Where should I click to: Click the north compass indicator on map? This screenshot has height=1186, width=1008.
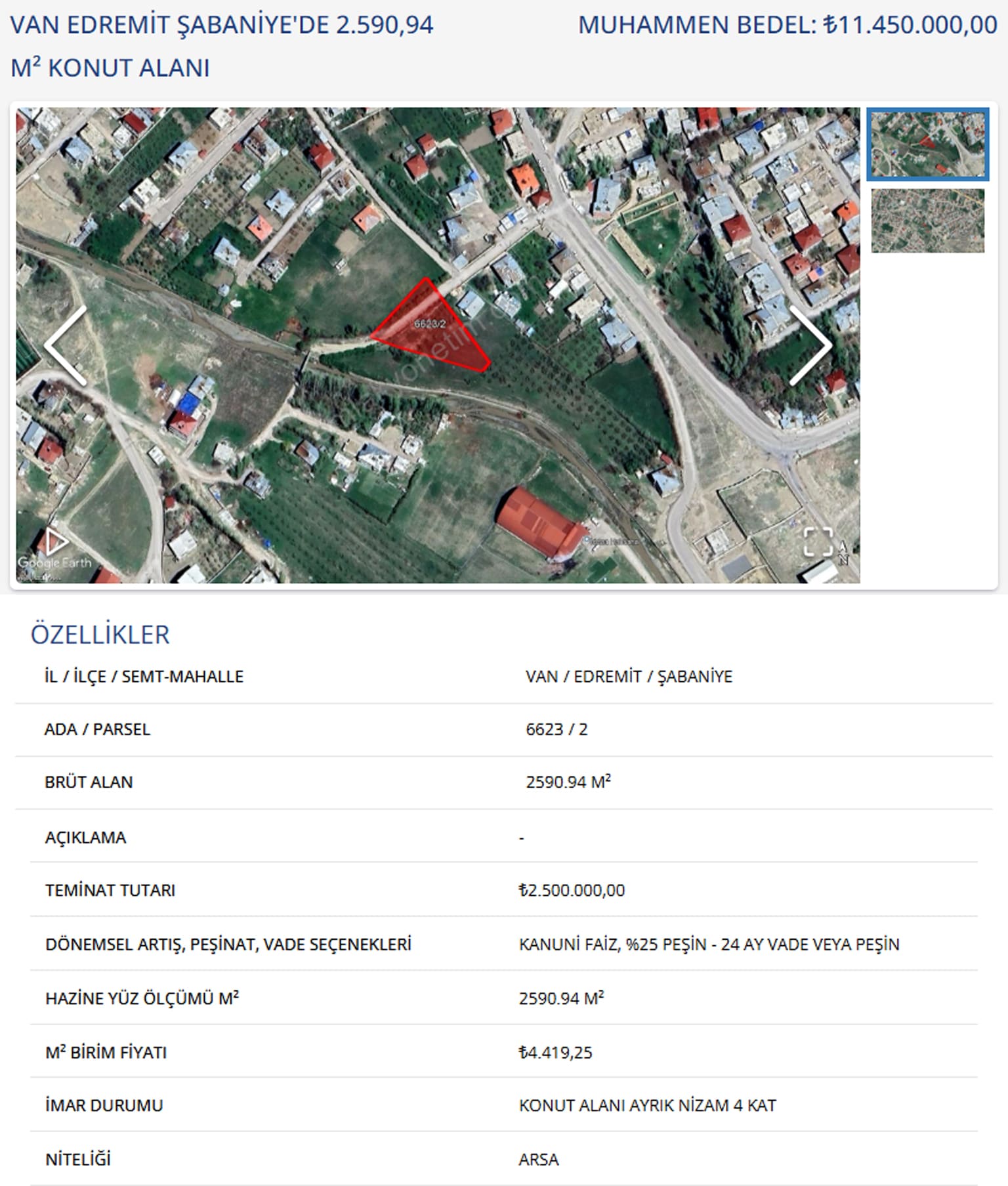(x=843, y=553)
